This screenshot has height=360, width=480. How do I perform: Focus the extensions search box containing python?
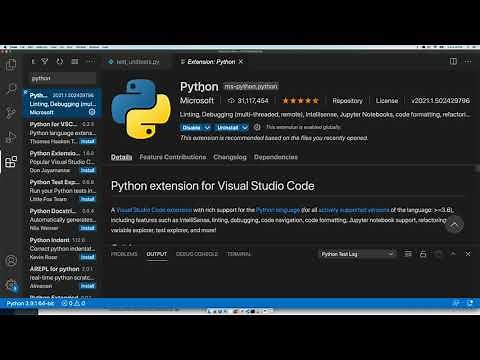click(x=63, y=78)
